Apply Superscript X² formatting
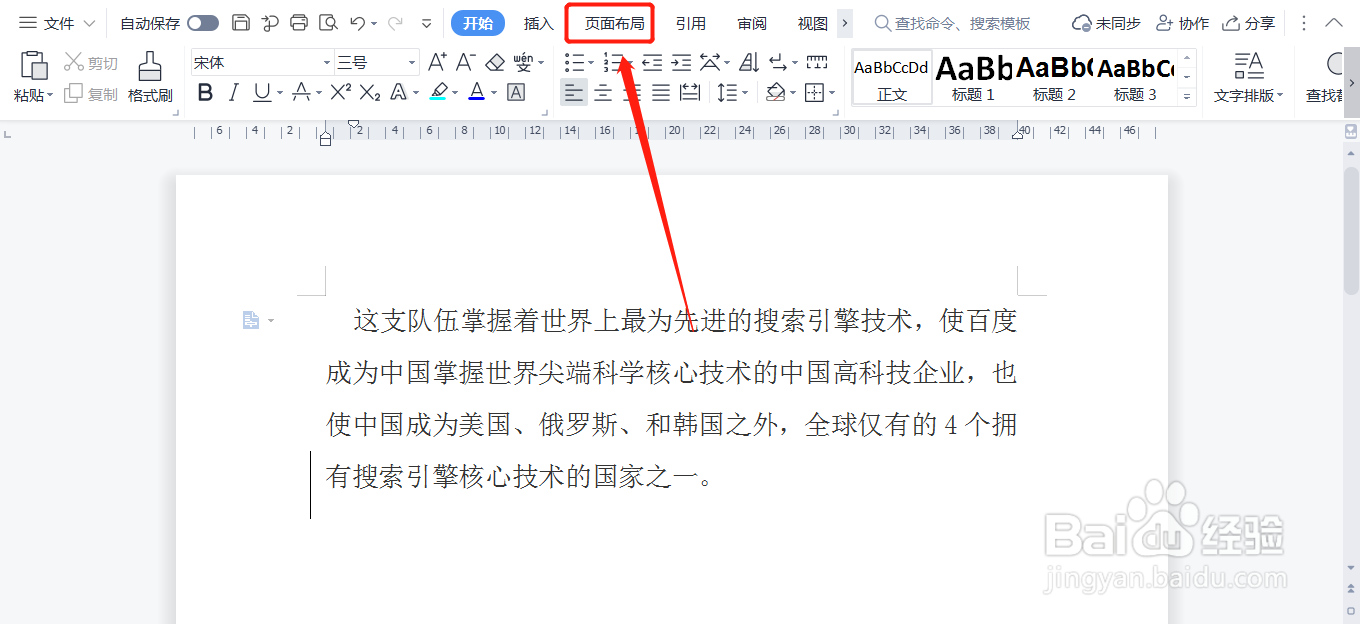Viewport: 1360px width, 624px height. [341, 93]
